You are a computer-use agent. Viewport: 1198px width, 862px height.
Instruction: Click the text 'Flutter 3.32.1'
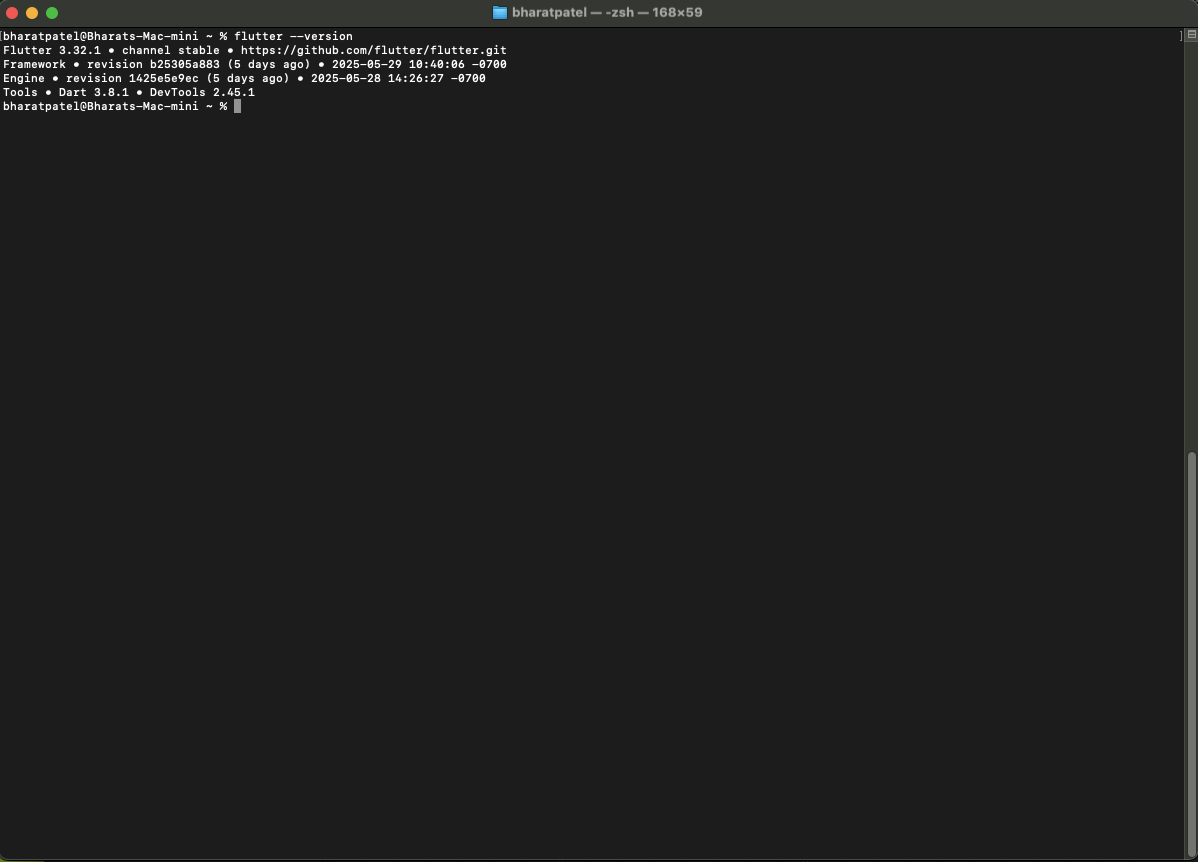tap(52, 50)
